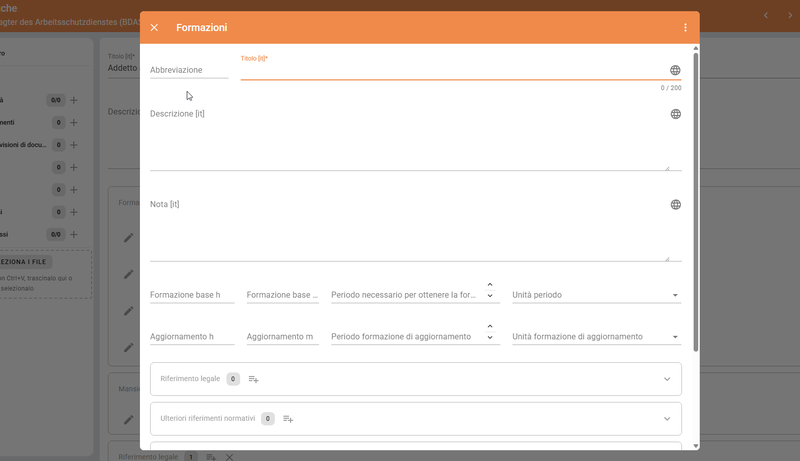
Task: Remove the background Riferimento legale item with the X icon
Action: (230, 457)
